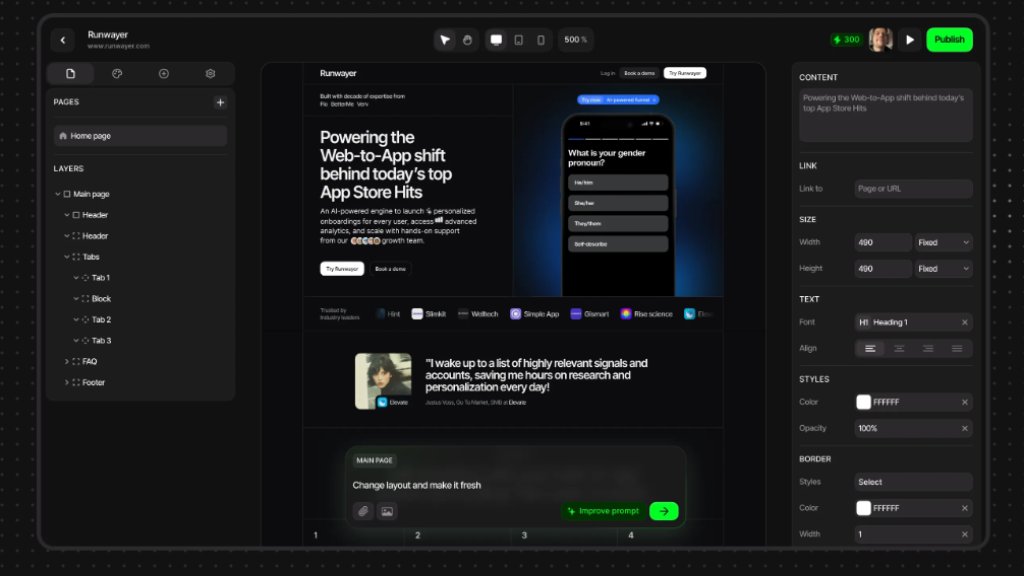The height and width of the screenshot is (576, 1024).
Task: Align text center
Action: 899,349
